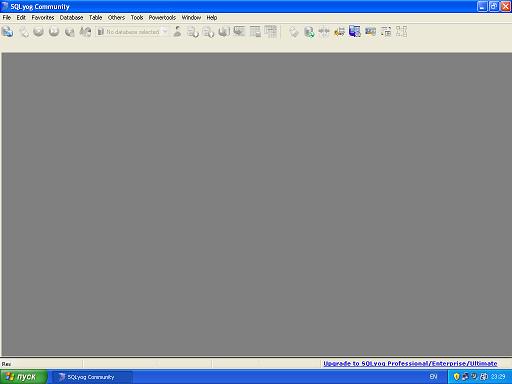Click the yellow arrow import data icon
The image size is (512, 384).
pyautogui.click(x=339, y=32)
